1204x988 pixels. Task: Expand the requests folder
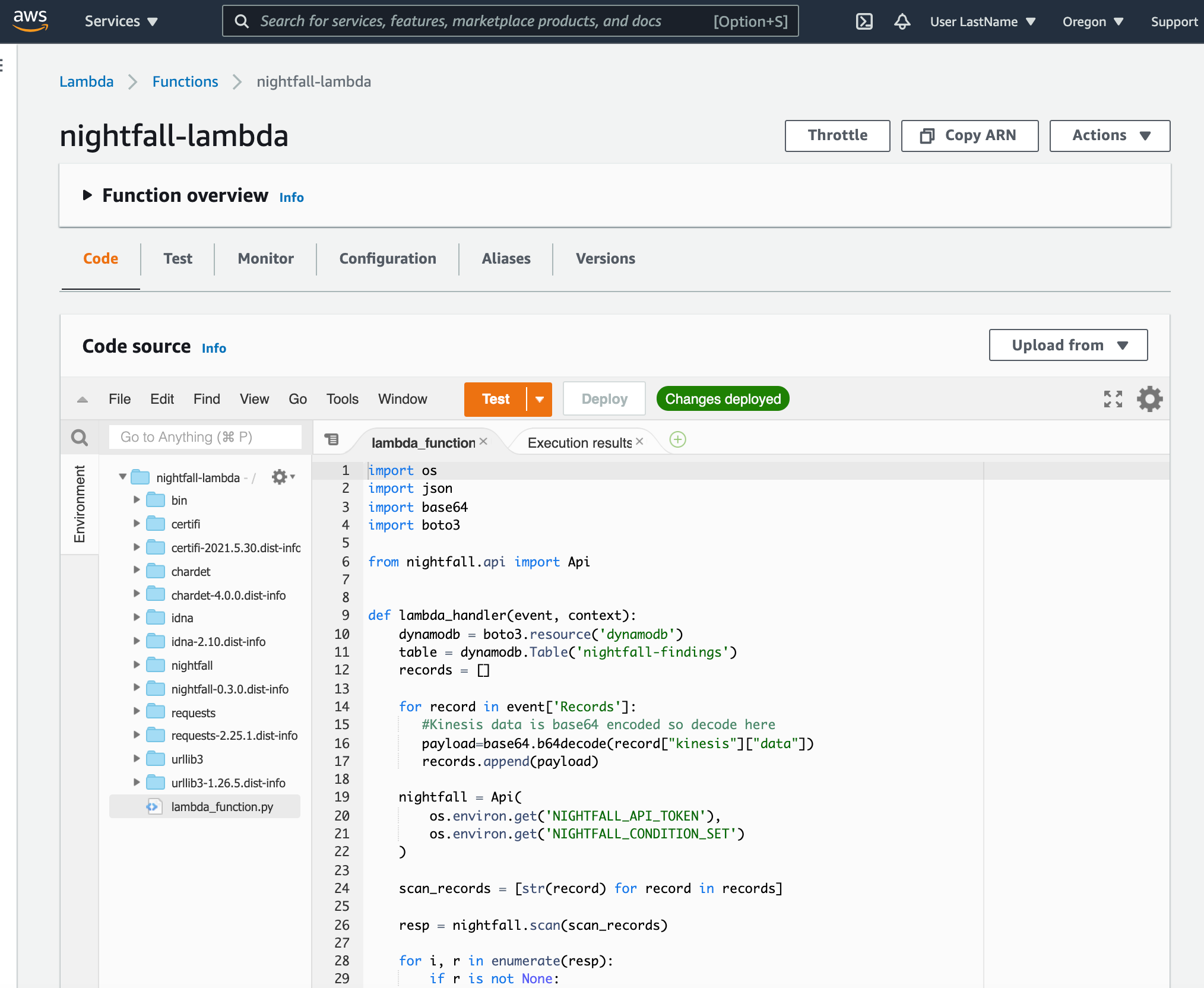pyautogui.click(x=137, y=711)
